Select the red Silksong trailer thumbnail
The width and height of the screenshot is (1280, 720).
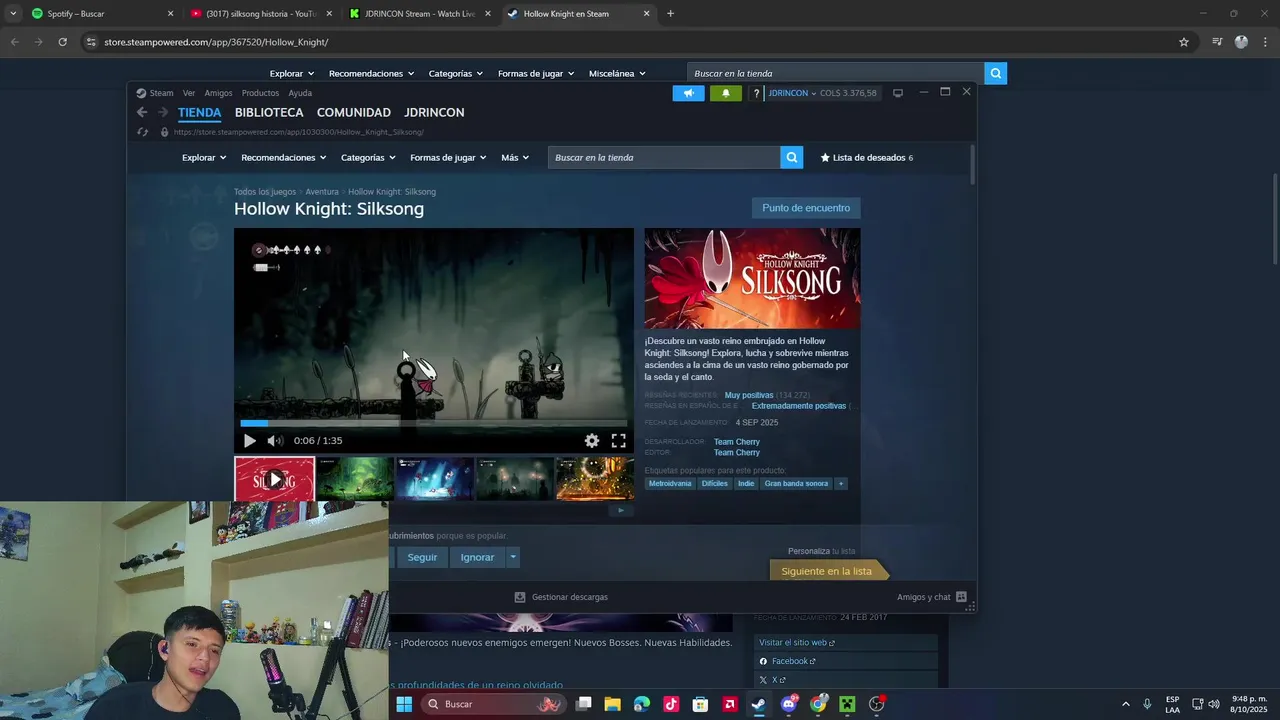275,479
